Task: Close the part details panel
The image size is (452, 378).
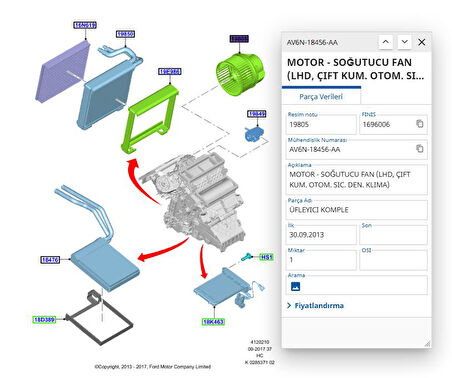Action: click(422, 42)
